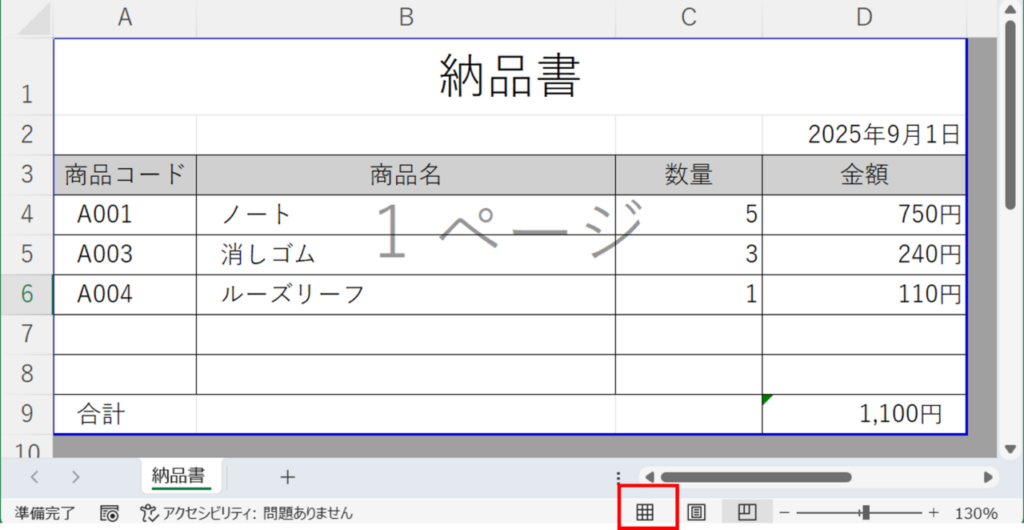Image resolution: width=1024 pixels, height=530 pixels.
Task: Go to next sheet with right arrow
Action: pyautogui.click(x=76, y=477)
